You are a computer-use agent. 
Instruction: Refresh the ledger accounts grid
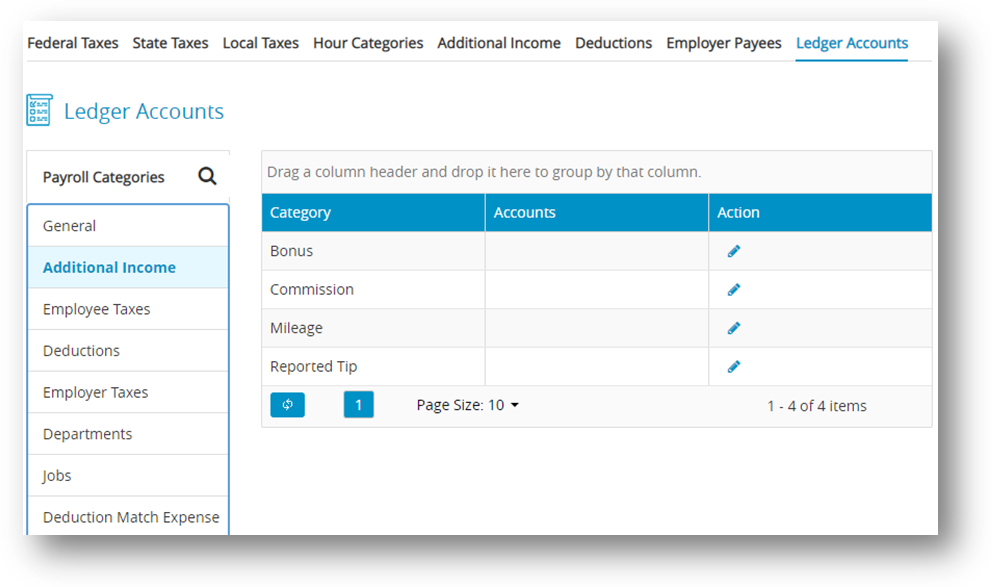(287, 405)
